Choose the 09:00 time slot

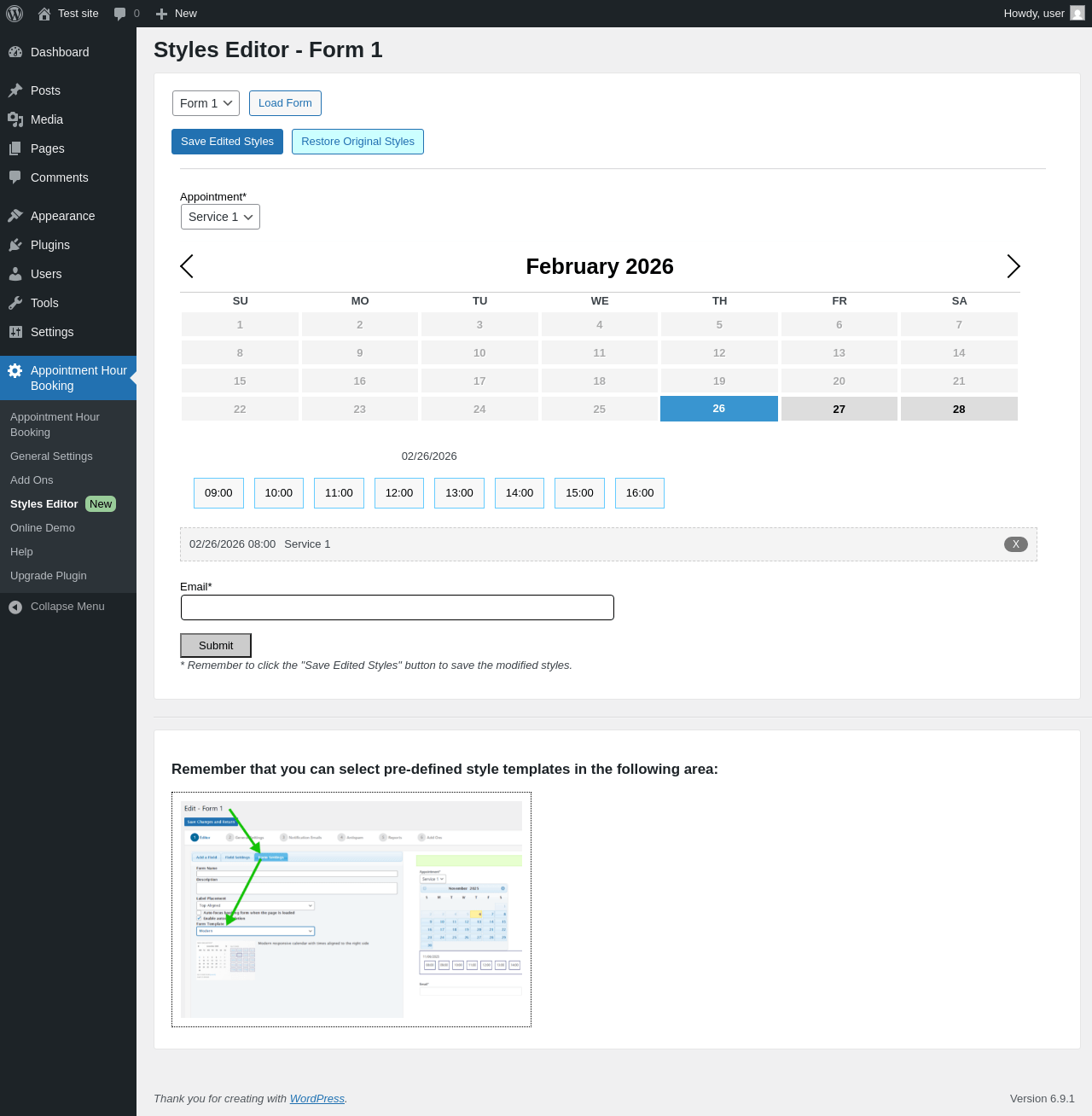218,493
